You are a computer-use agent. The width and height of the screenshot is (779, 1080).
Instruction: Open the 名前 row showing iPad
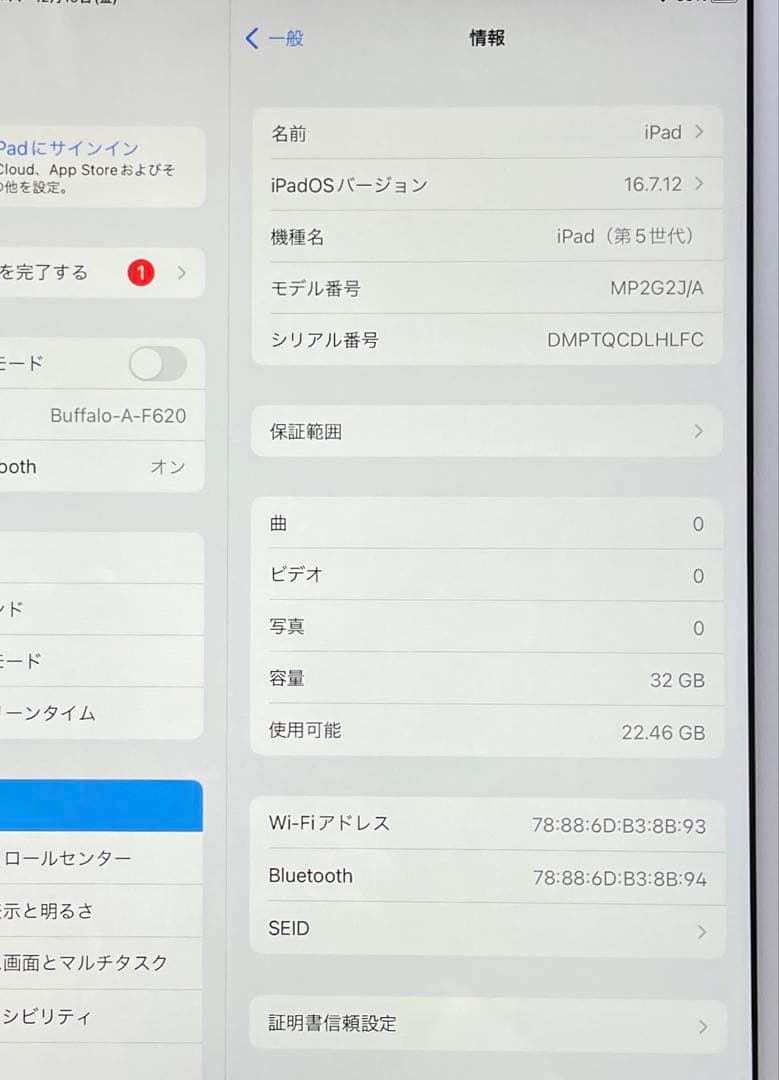tap(487, 132)
